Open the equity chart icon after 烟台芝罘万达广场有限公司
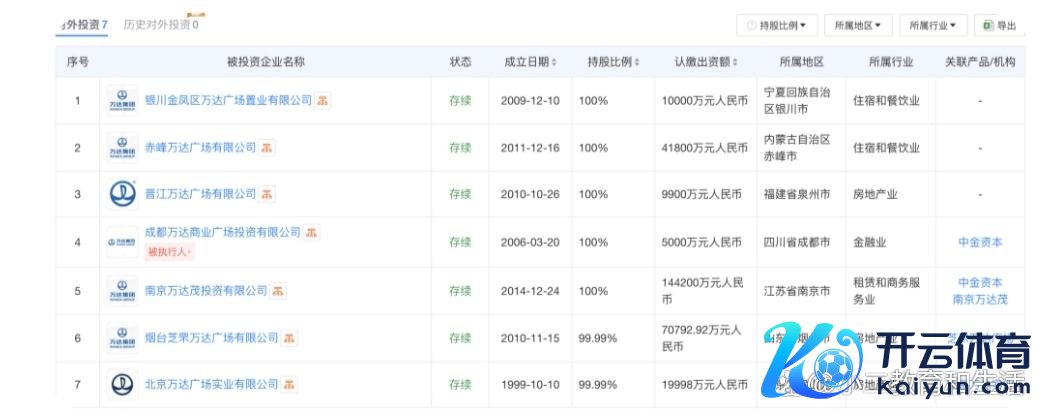 pyautogui.click(x=289, y=339)
